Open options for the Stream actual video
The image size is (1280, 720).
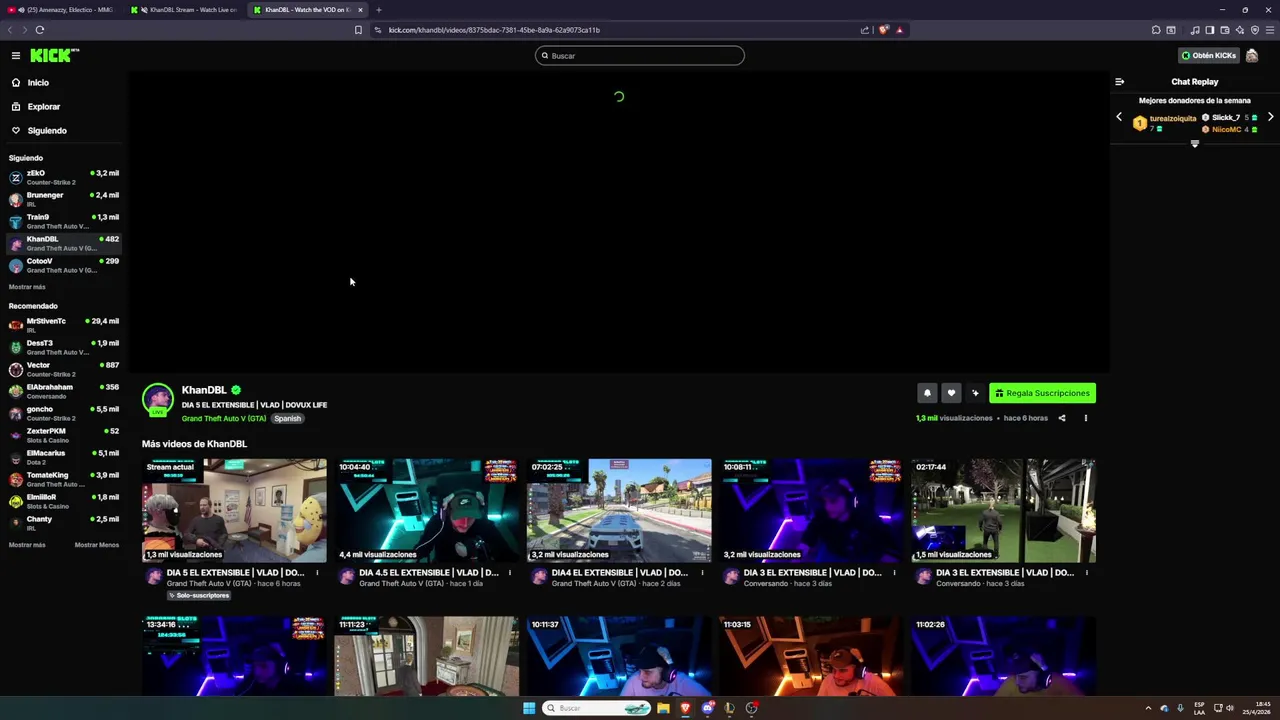[317, 573]
